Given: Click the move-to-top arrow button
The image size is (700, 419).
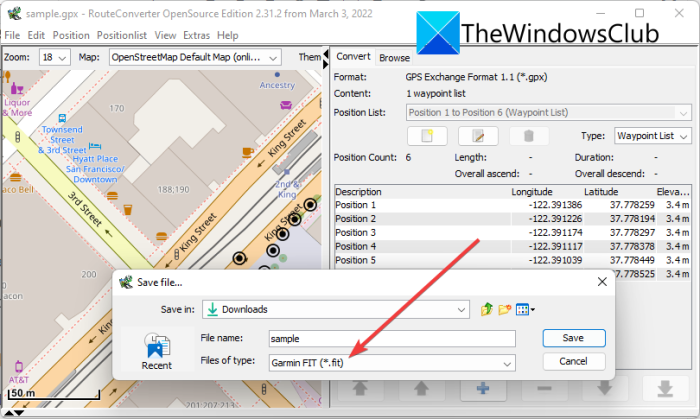Looking at the screenshot, I should tap(360, 388).
